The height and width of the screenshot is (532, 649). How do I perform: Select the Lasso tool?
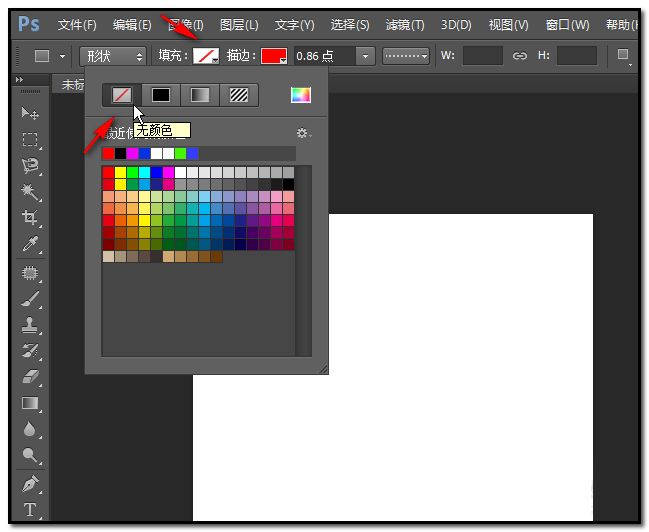point(30,166)
